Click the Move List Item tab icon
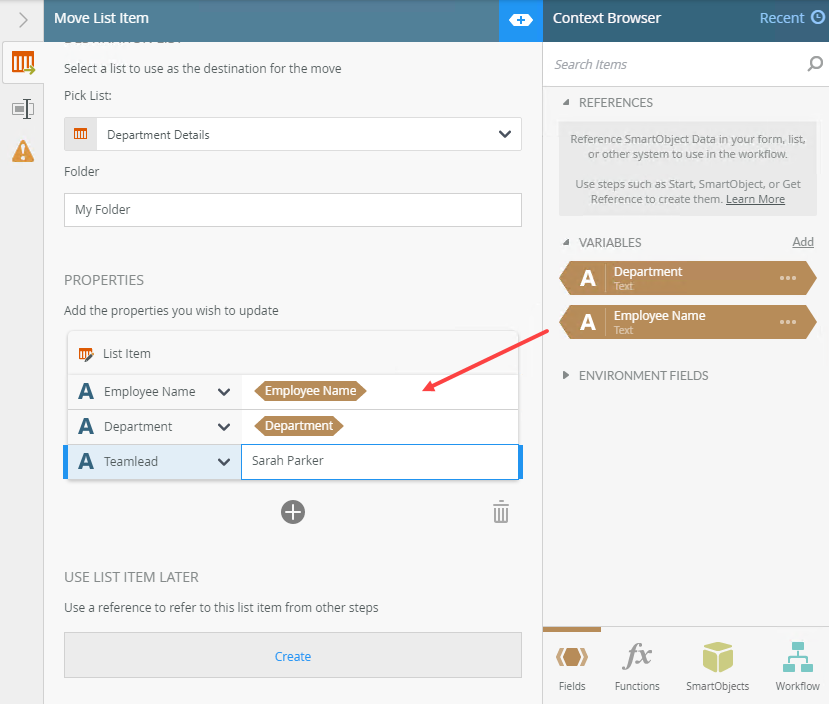This screenshot has height=704, width=829. tap(22, 65)
